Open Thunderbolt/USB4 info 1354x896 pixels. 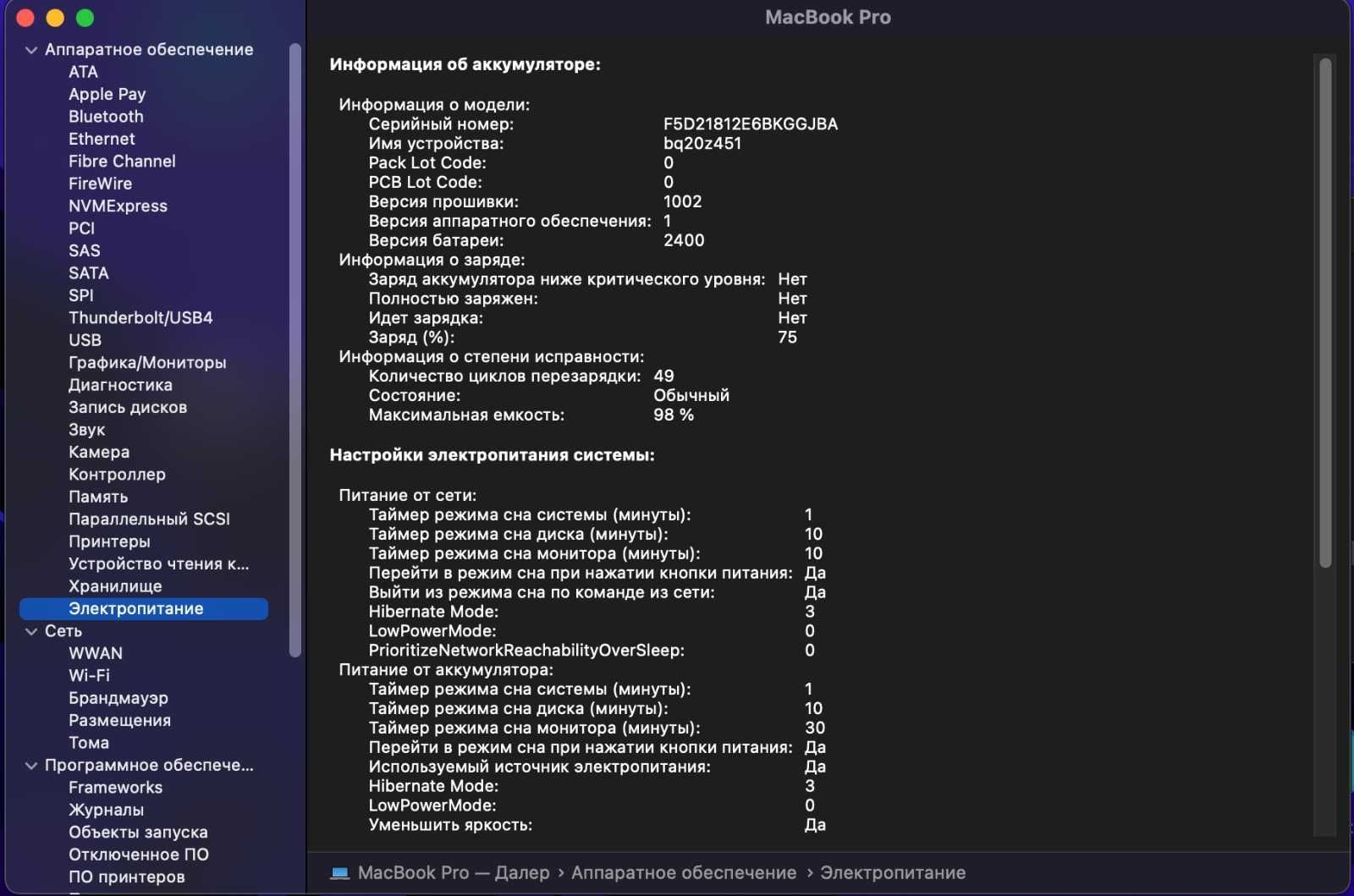pos(140,318)
